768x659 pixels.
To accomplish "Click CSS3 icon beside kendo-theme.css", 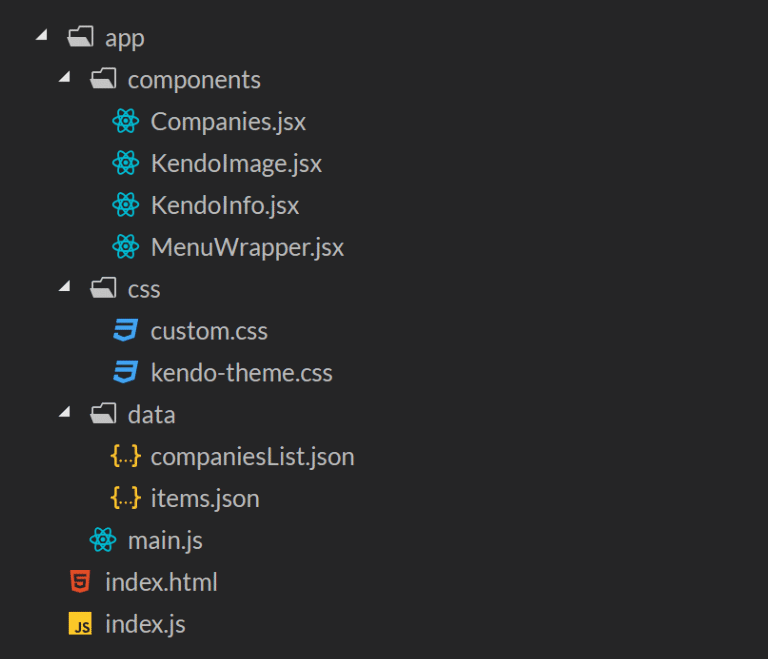I will point(126,372).
